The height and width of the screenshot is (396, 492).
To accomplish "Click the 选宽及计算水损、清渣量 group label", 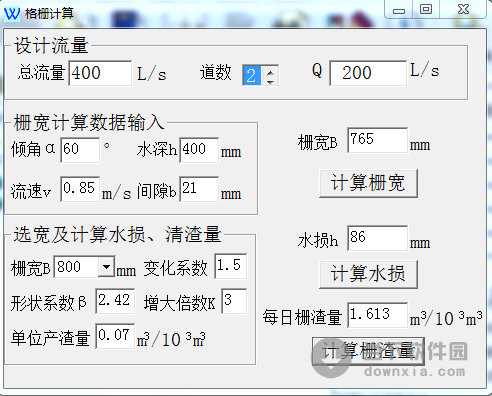I will (x=117, y=234).
